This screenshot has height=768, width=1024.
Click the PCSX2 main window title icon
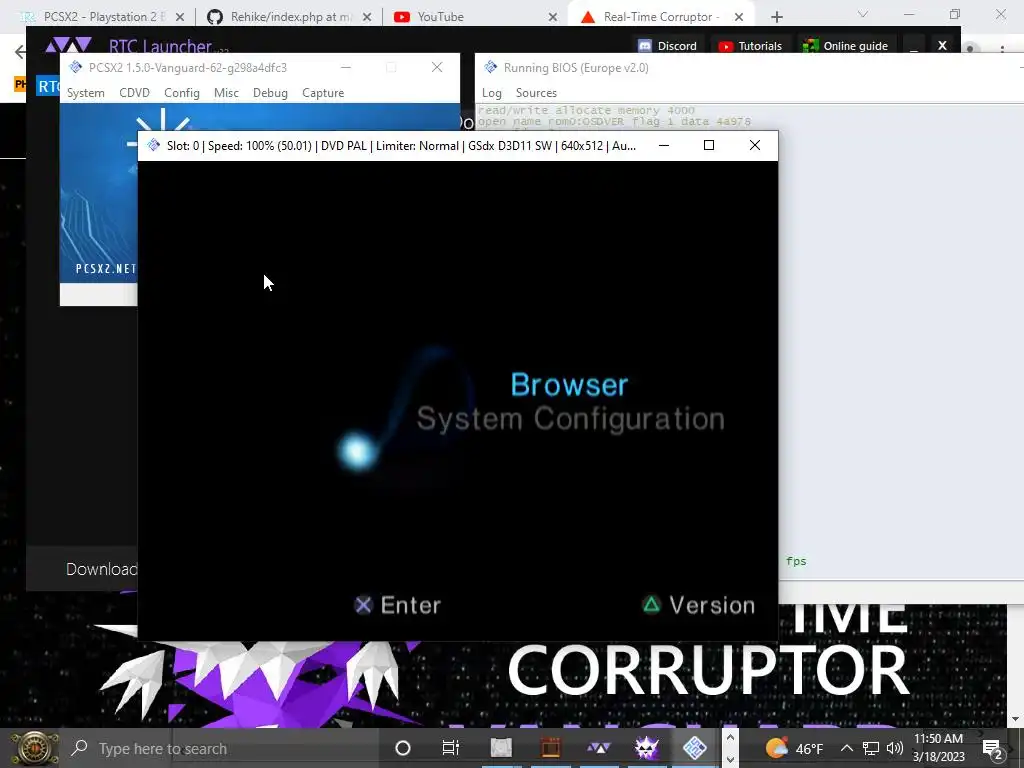click(x=75, y=67)
